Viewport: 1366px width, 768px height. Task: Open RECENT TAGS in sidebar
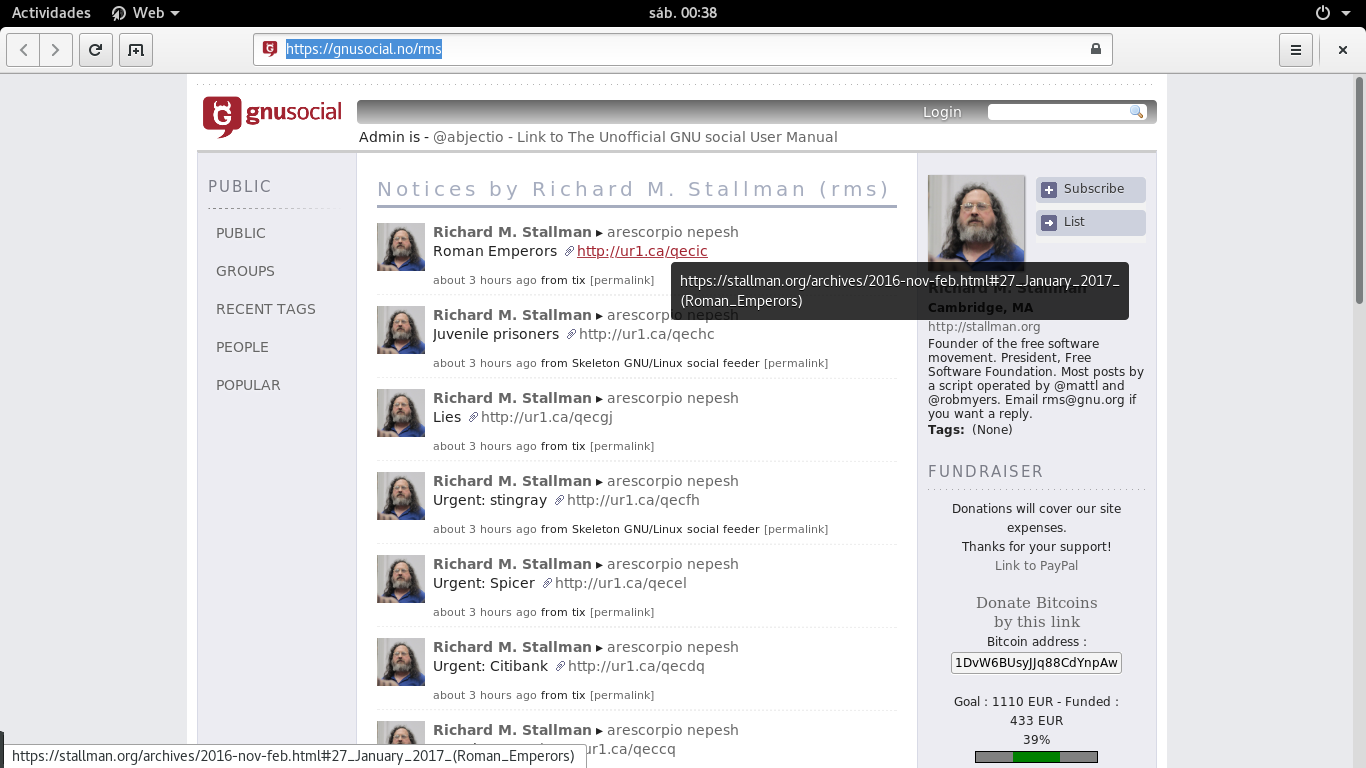click(266, 309)
